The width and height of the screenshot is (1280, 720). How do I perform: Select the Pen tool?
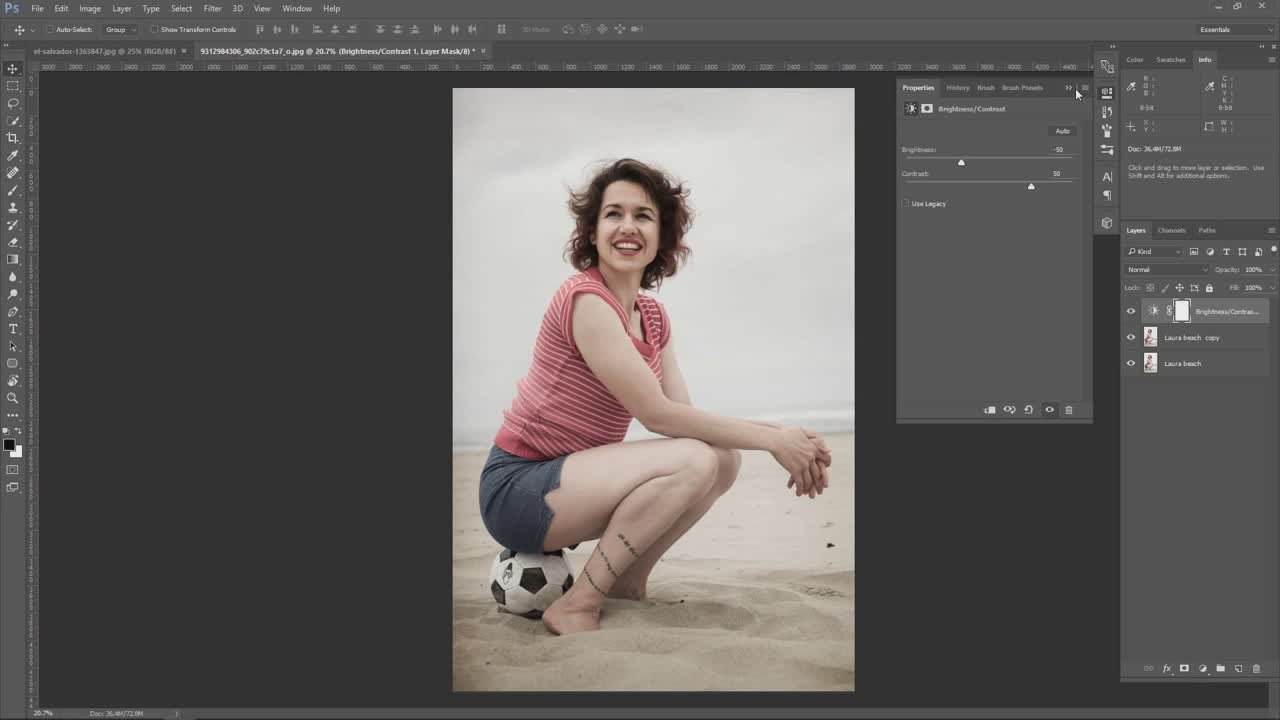(13, 311)
